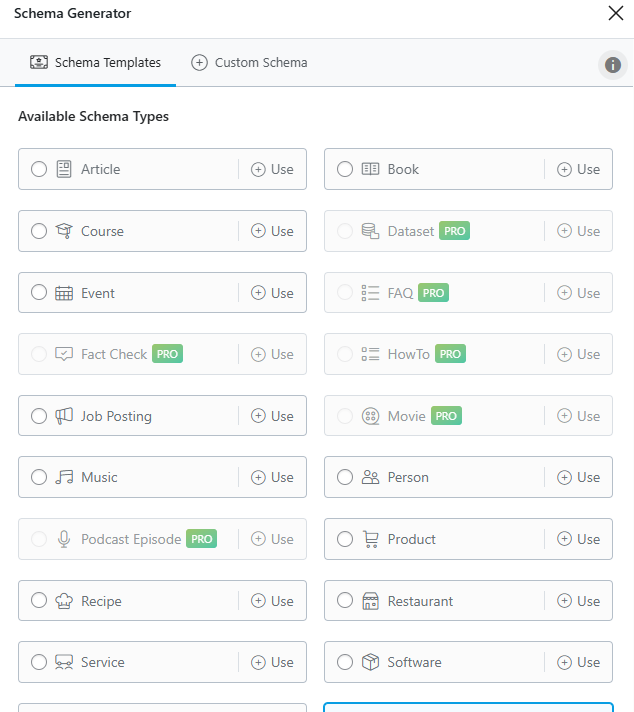Click Use for the Job Posting schema
This screenshot has width=634, height=712.
(272, 416)
